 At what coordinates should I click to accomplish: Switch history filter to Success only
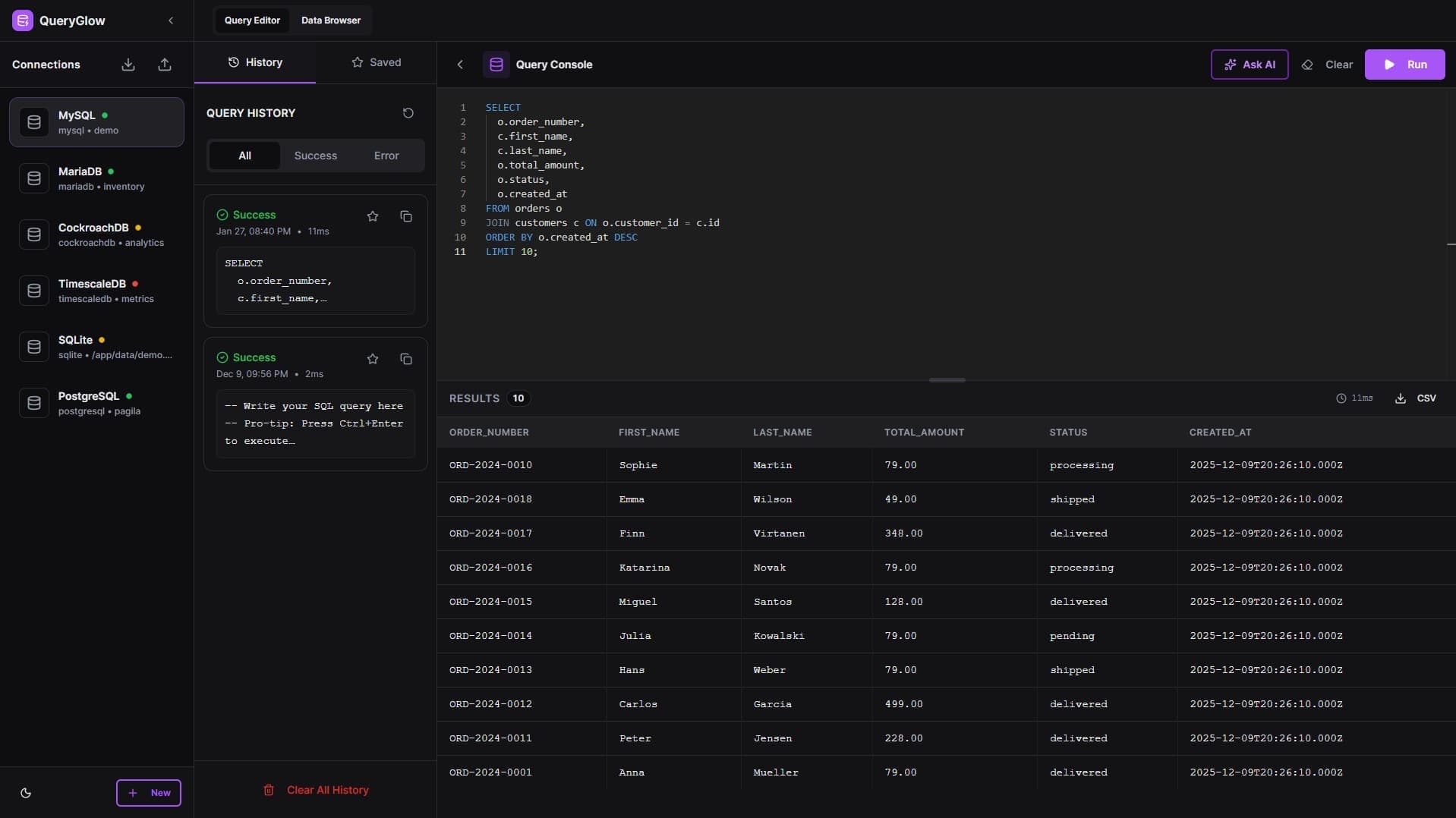(x=316, y=156)
